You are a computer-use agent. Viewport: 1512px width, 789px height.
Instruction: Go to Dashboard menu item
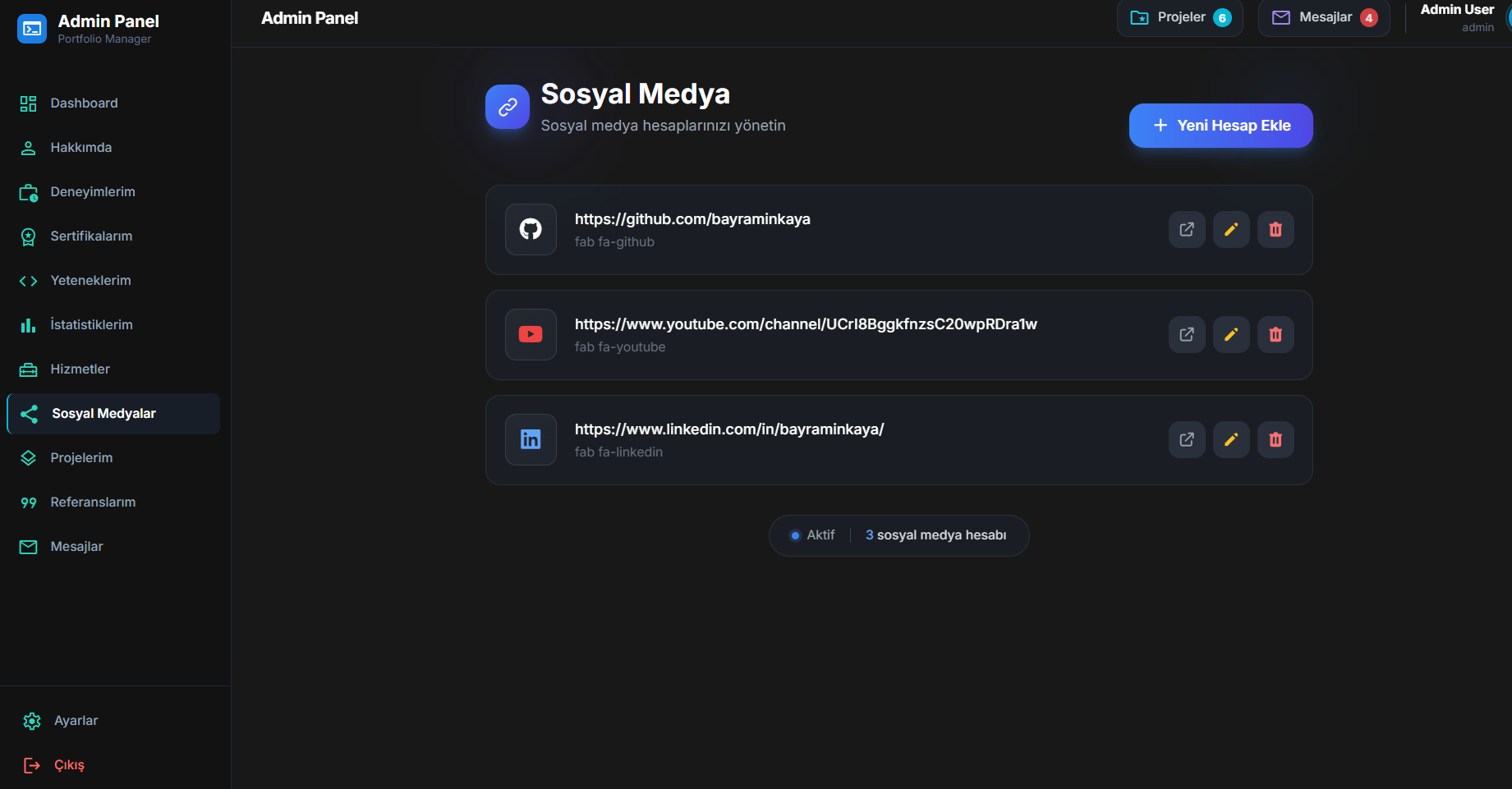(113, 103)
